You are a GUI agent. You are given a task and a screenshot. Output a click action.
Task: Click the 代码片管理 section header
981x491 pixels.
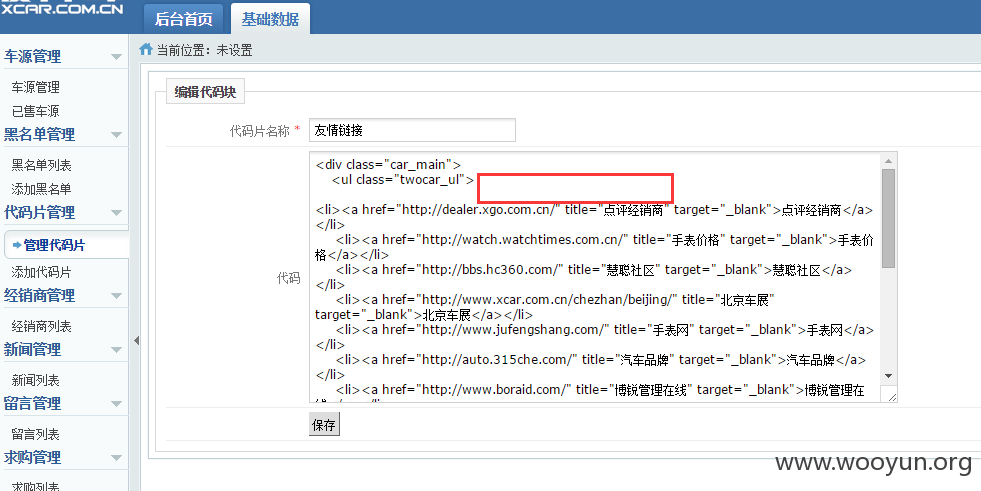[x=39, y=212]
